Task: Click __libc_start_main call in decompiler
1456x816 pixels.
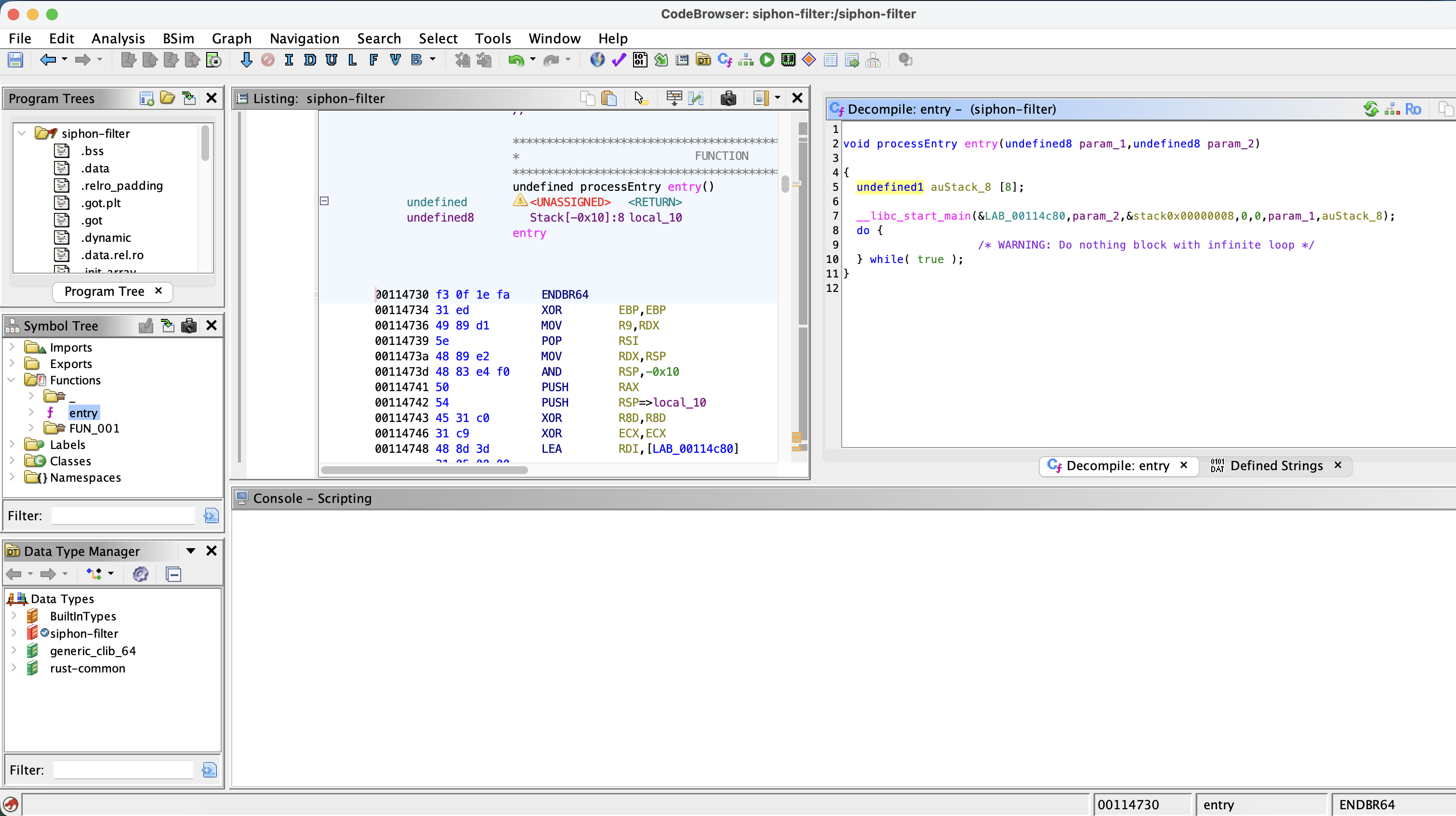Action: point(913,216)
